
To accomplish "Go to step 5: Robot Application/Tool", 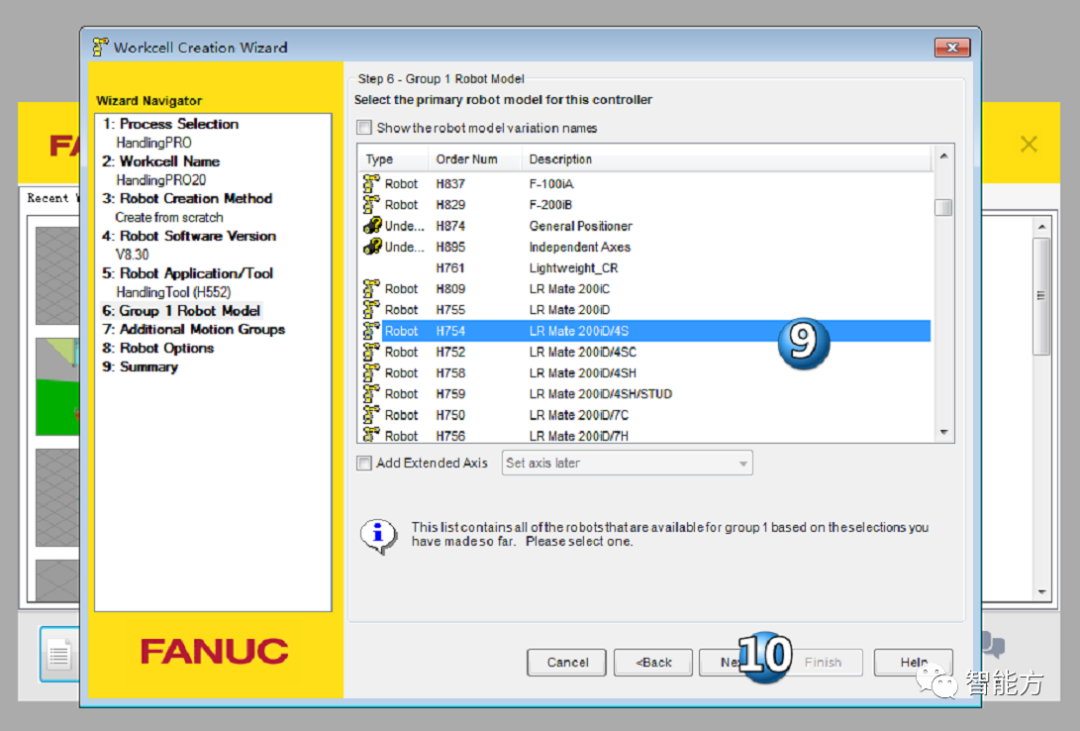I will click(187, 273).
